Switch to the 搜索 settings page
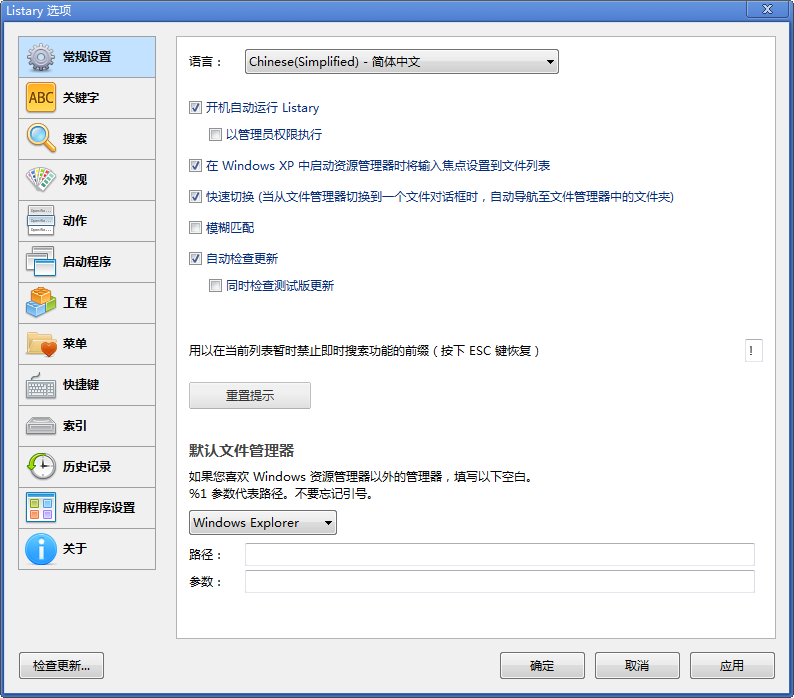 (x=87, y=139)
